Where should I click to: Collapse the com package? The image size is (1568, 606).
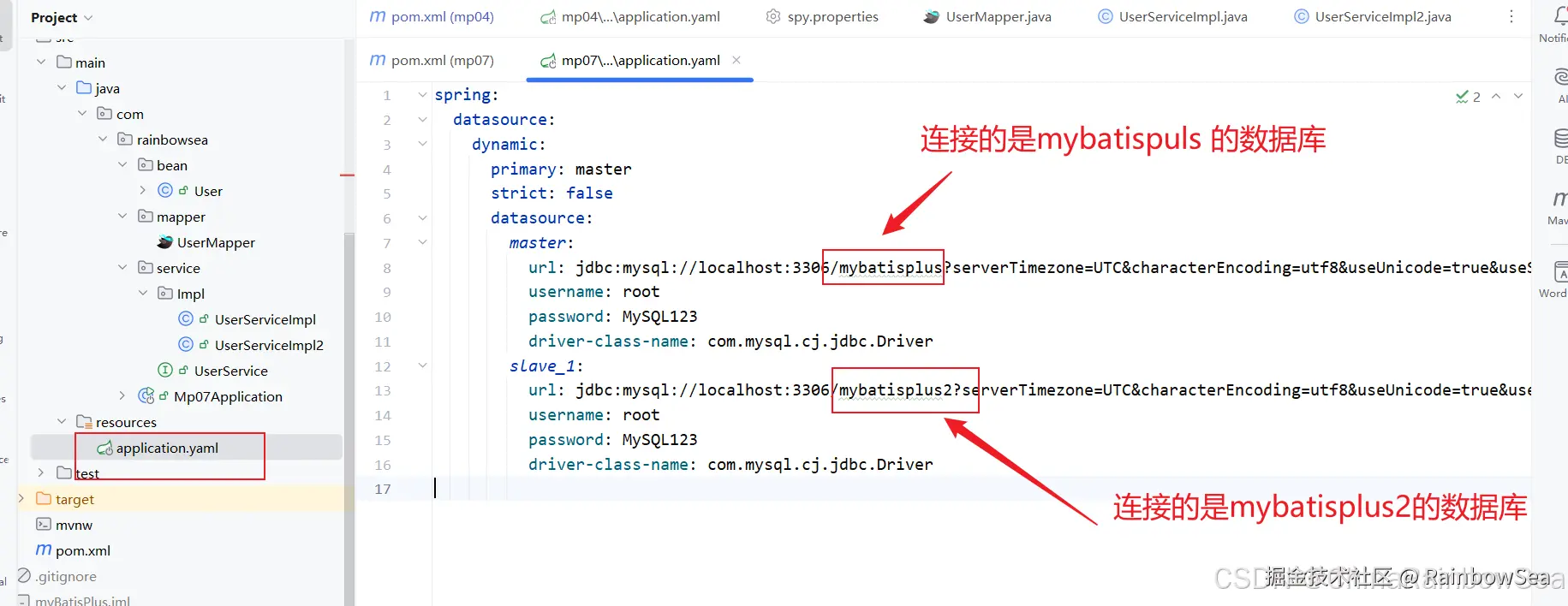[x=82, y=114]
